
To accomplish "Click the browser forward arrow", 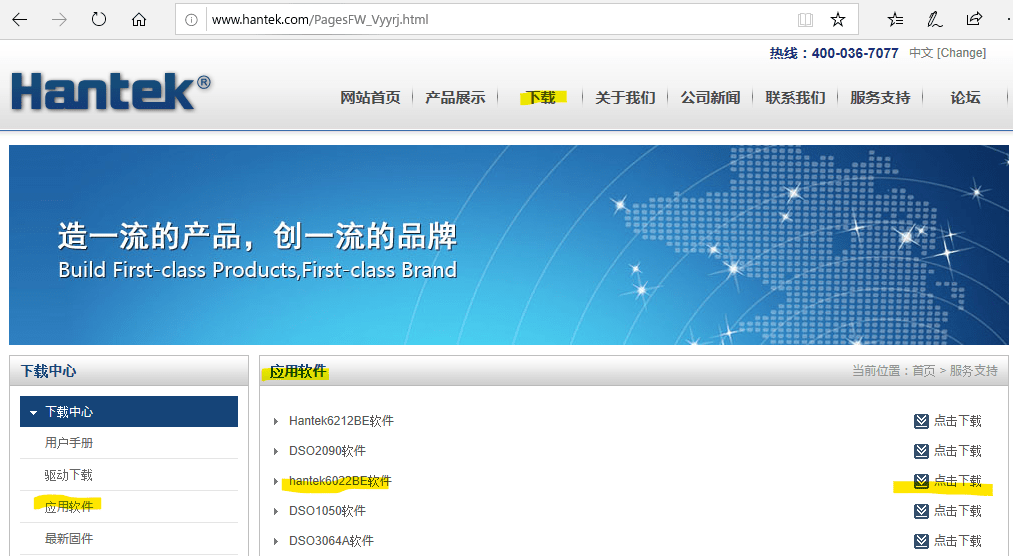I will point(59,19).
